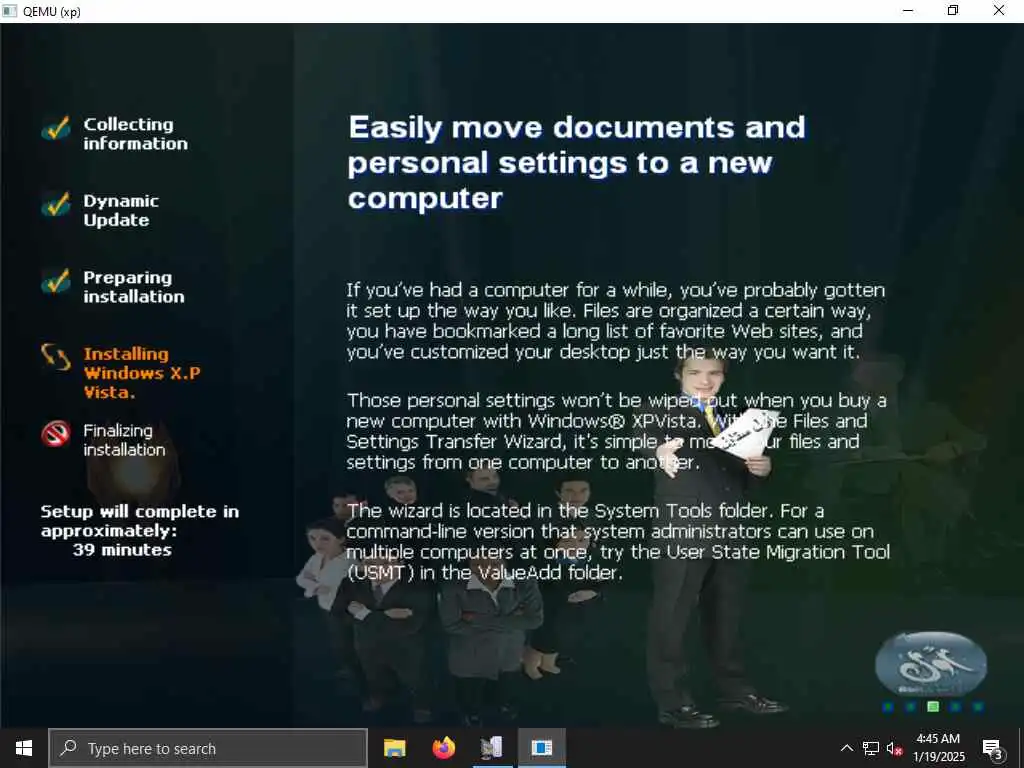Click the 'Easily move documents' heading

(x=577, y=163)
